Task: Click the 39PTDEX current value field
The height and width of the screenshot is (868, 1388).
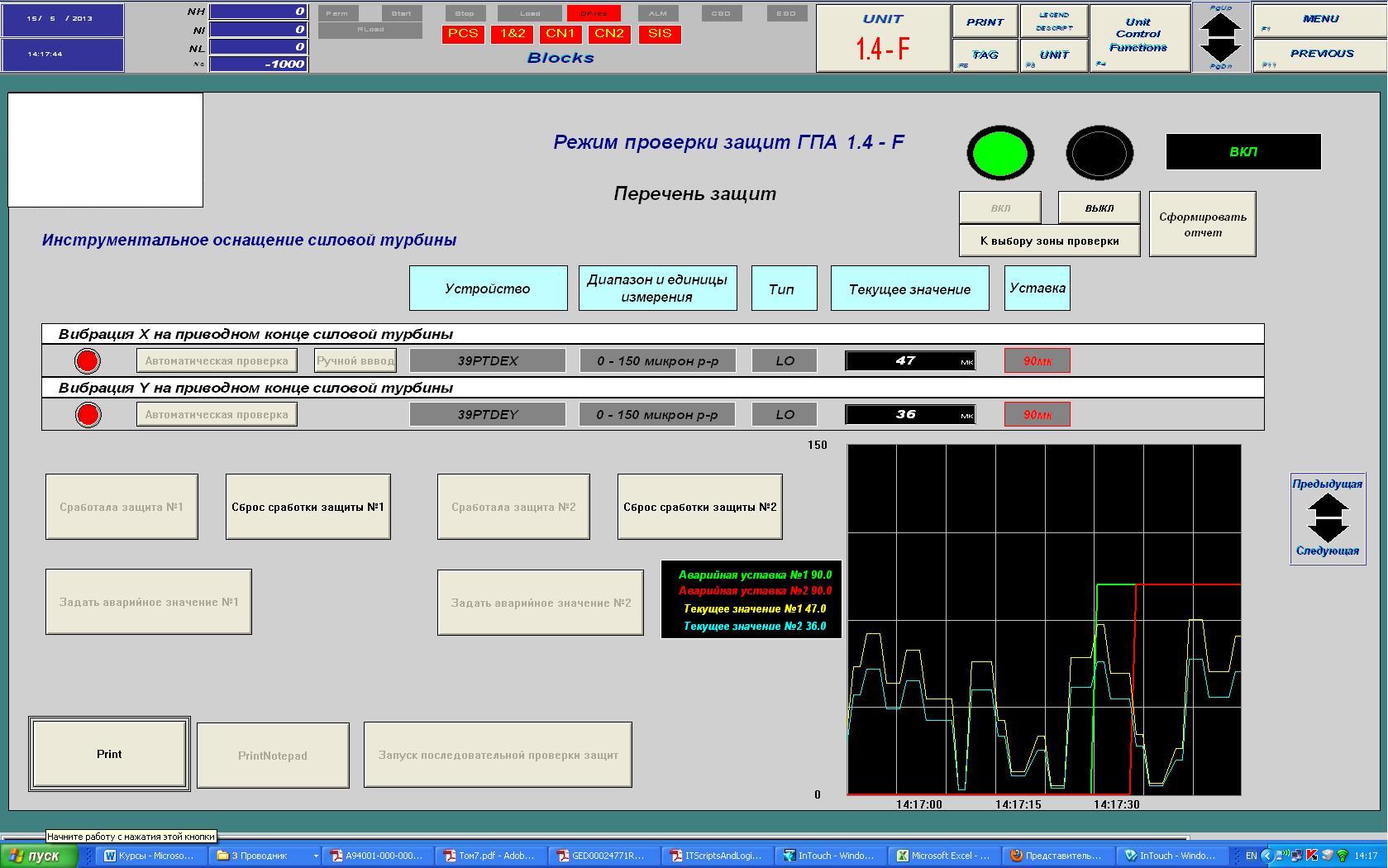Action: 909,360
